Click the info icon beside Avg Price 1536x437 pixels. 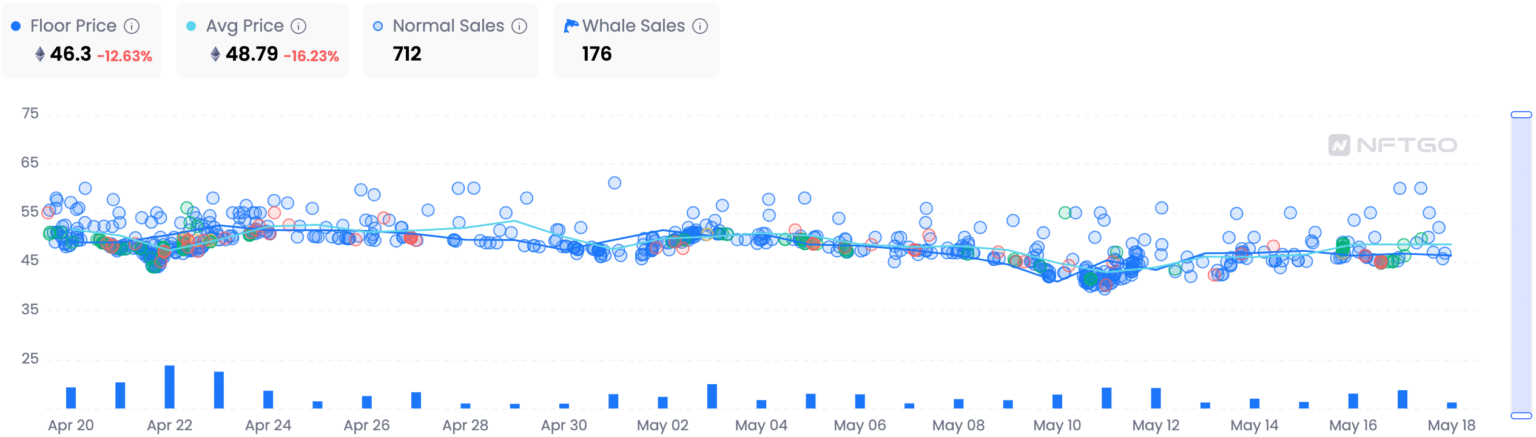298,26
